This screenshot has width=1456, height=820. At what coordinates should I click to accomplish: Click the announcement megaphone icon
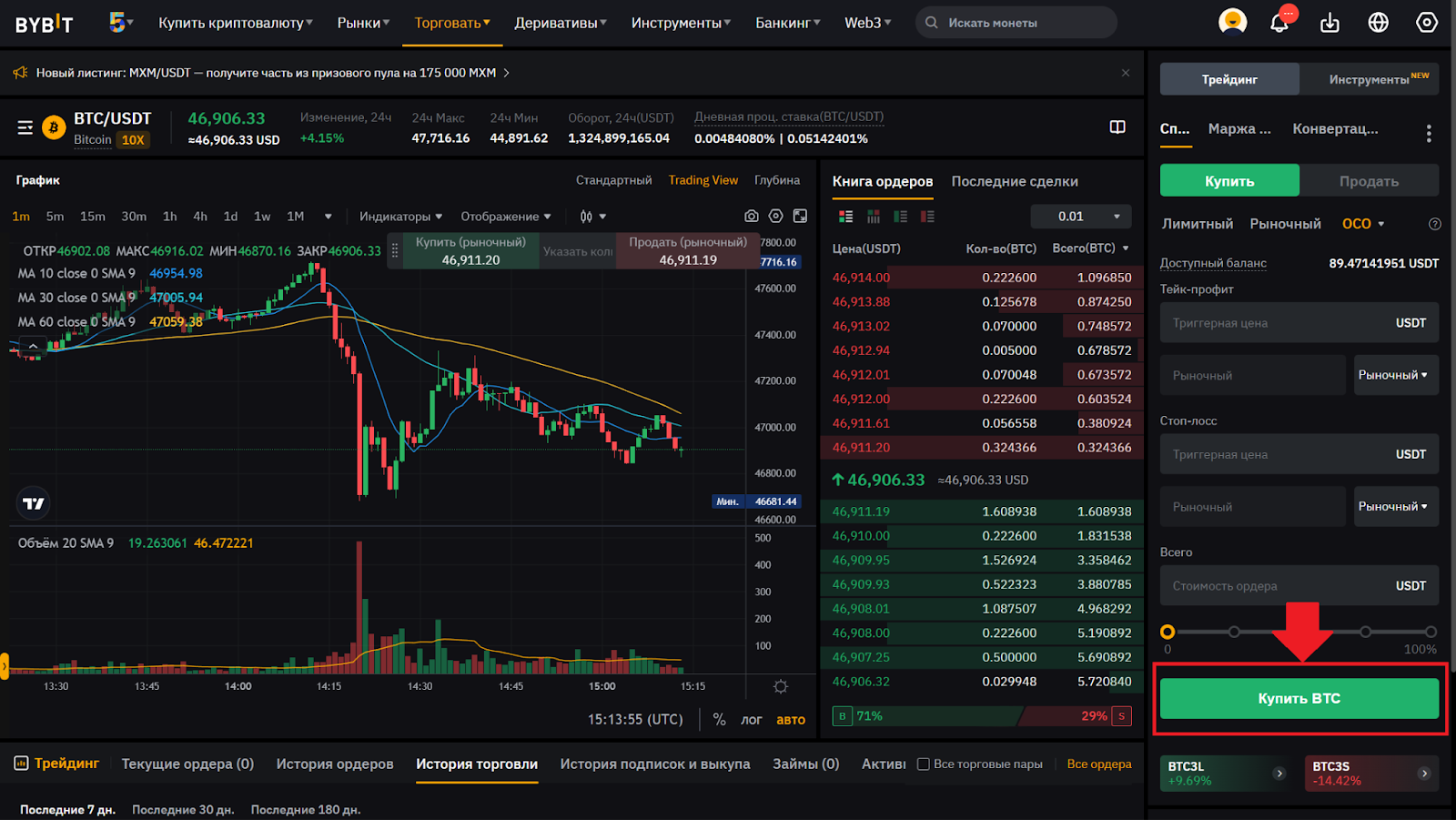coord(21,73)
